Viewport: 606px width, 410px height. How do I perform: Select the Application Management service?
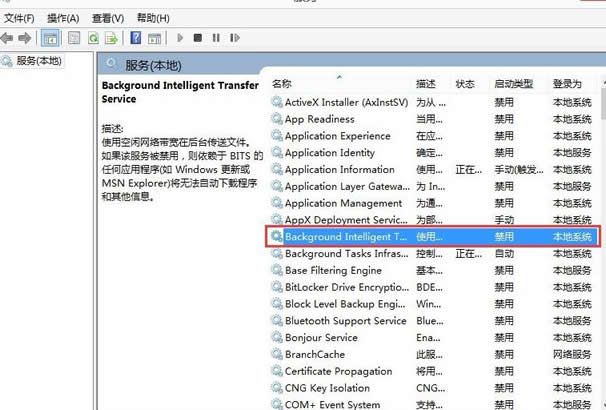[x=431, y=203]
